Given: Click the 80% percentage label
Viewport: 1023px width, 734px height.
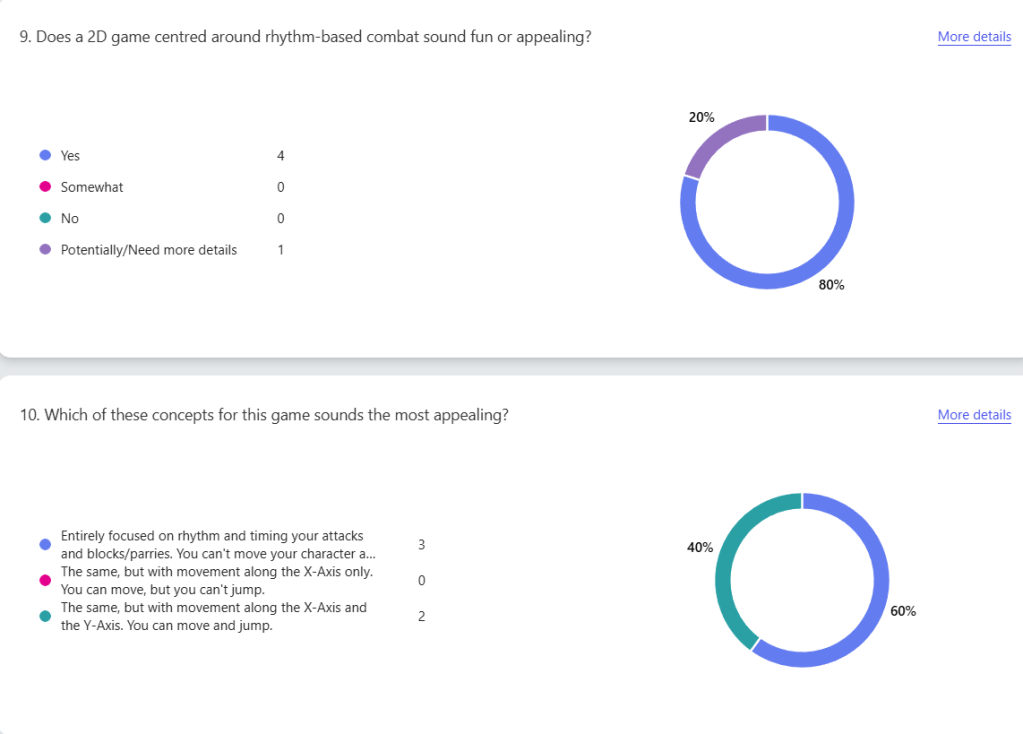Looking at the screenshot, I should 831,285.
